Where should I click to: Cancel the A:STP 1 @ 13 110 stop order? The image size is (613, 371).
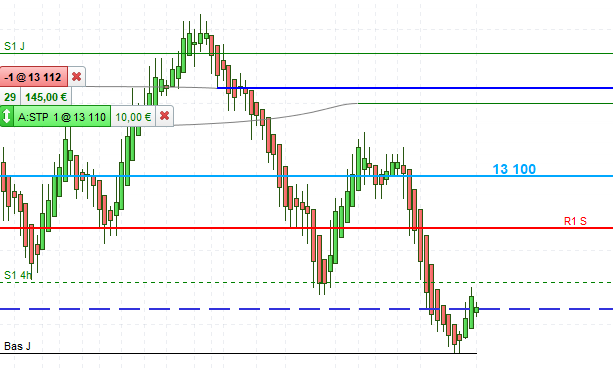[165, 116]
